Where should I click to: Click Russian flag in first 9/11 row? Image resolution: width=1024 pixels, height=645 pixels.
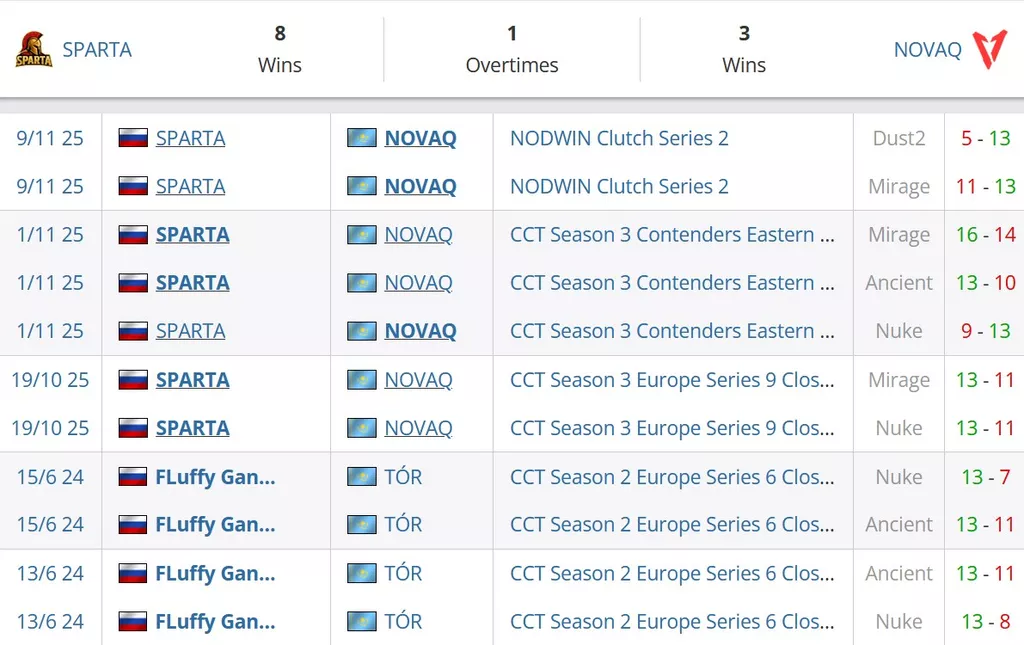133,138
